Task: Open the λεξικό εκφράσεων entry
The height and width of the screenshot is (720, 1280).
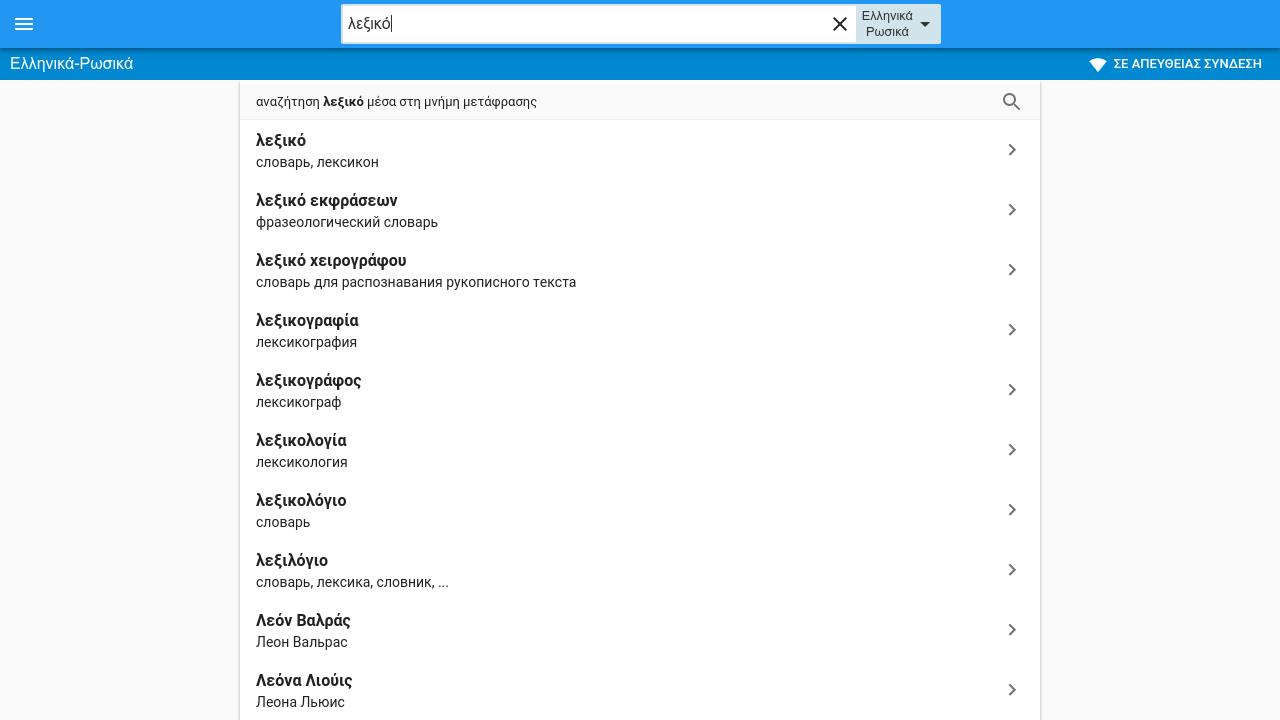Action: pos(640,210)
